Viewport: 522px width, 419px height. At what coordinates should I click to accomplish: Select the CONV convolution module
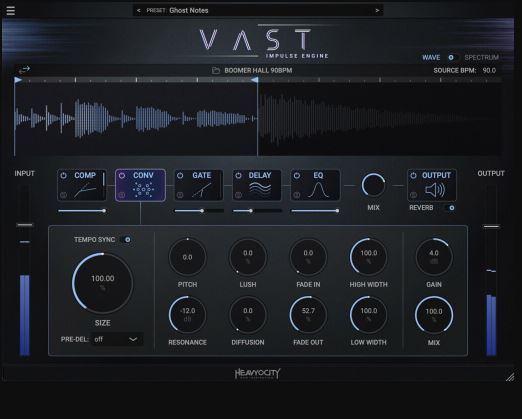point(140,185)
